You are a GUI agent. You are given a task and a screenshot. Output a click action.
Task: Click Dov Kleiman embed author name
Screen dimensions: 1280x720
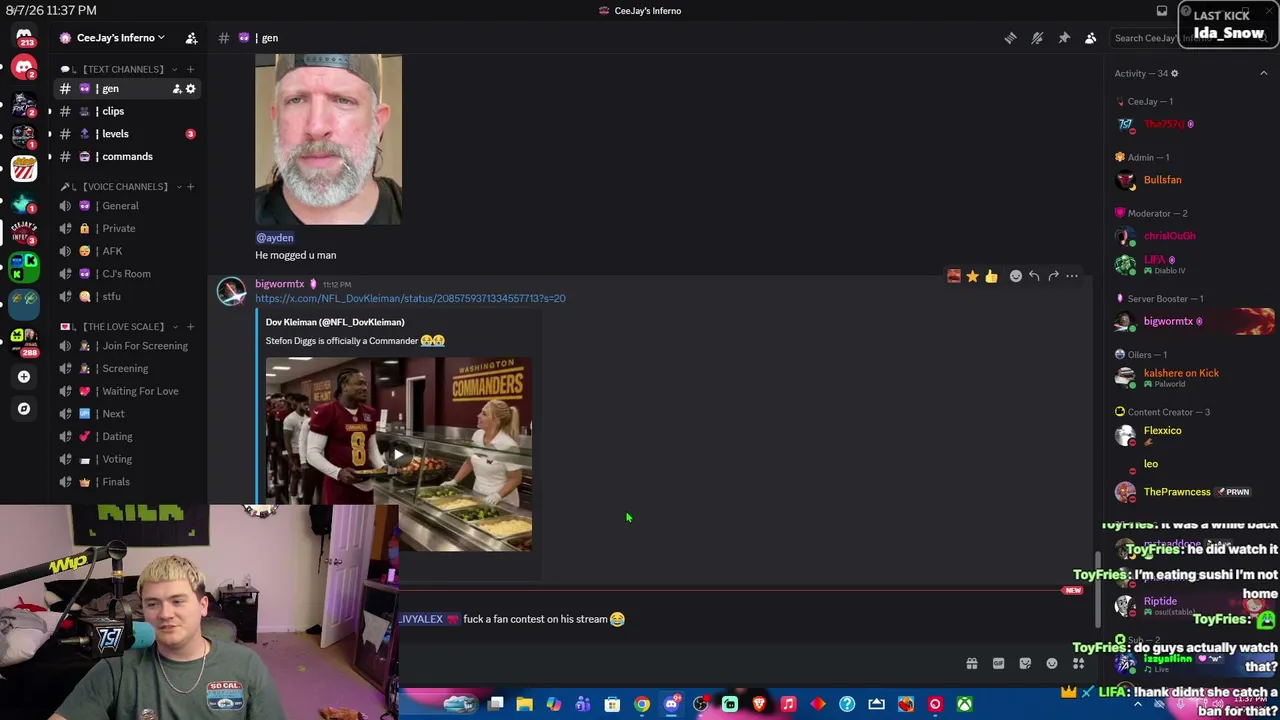click(x=335, y=322)
